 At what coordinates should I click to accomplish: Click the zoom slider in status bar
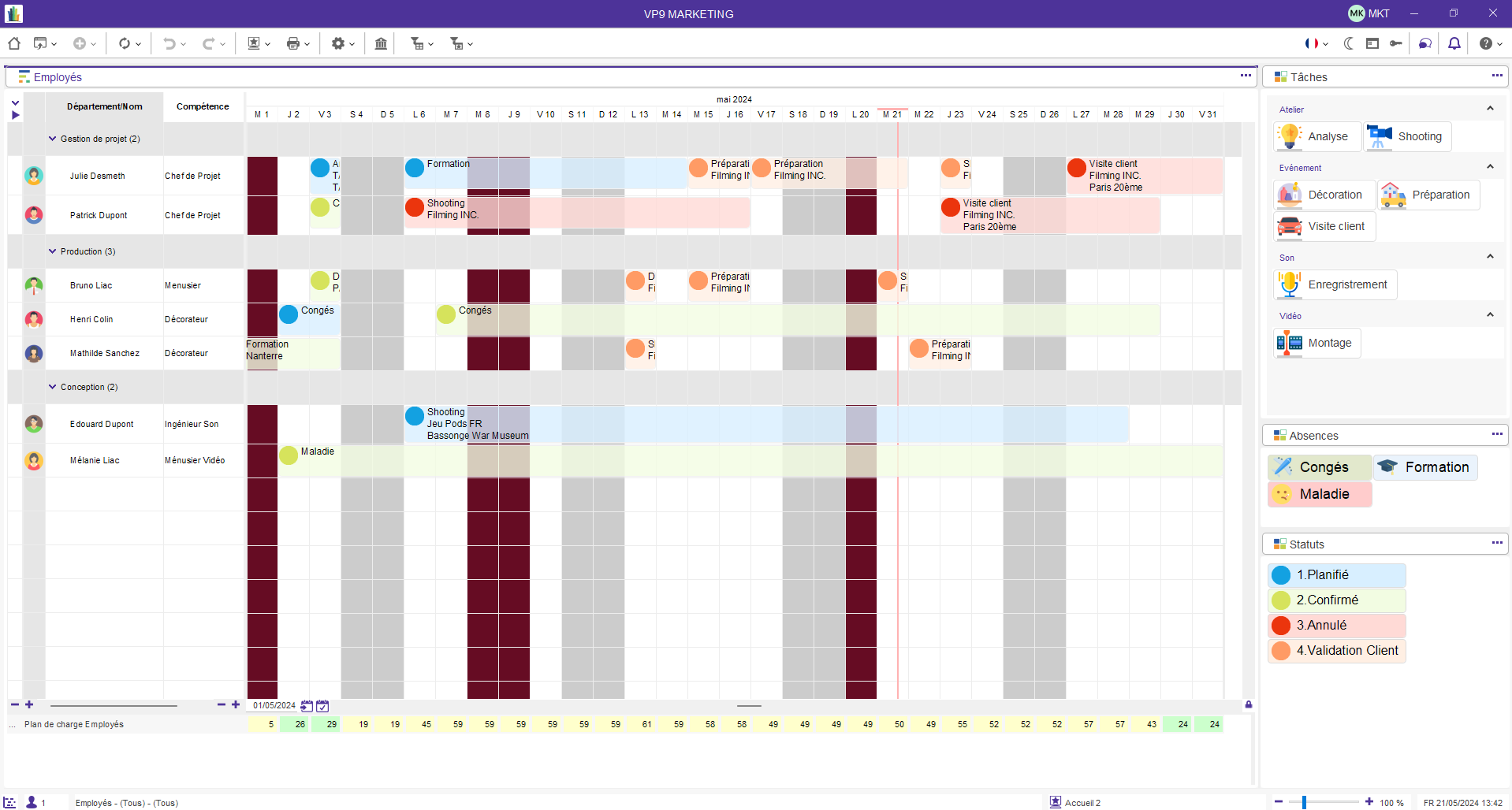[1323, 802]
